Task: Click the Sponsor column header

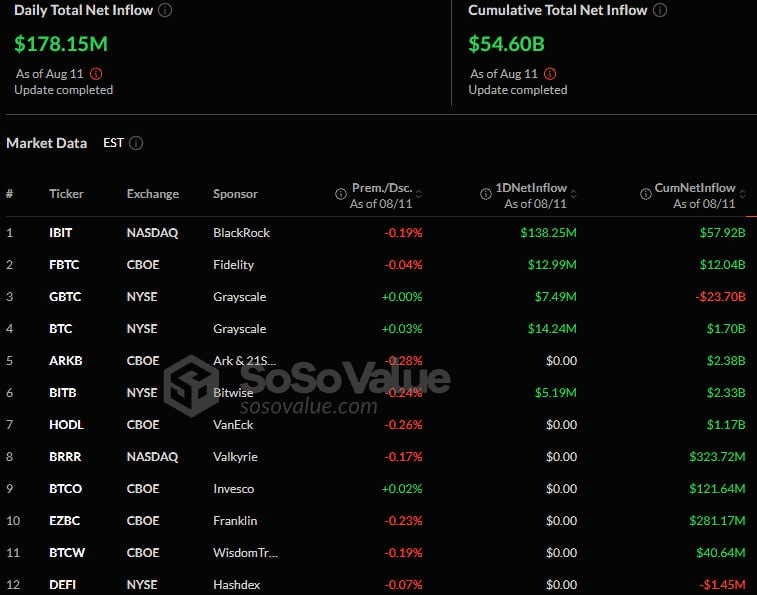Action: 235,194
